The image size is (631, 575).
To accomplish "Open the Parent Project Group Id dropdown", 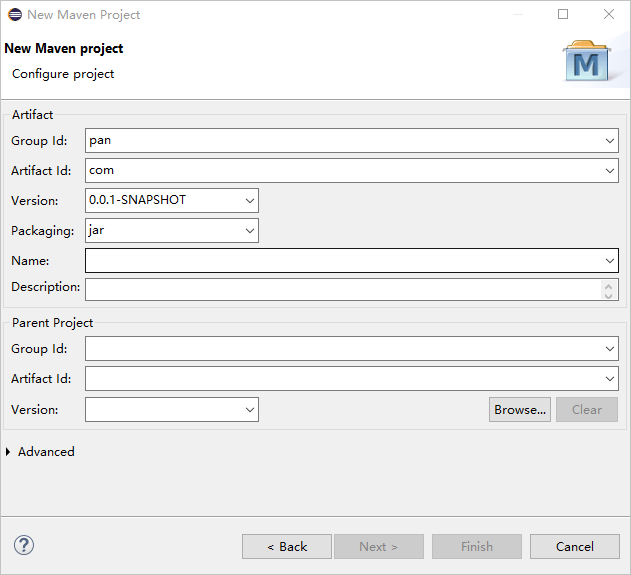I will pyautogui.click(x=610, y=348).
